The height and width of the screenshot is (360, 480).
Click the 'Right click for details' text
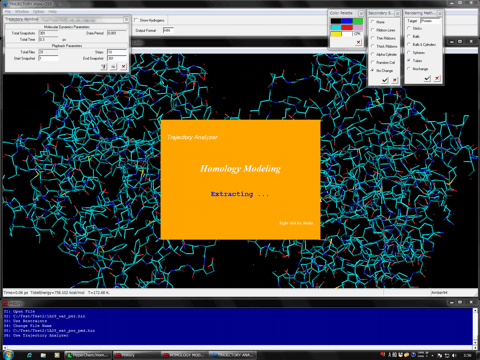tap(296, 223)
